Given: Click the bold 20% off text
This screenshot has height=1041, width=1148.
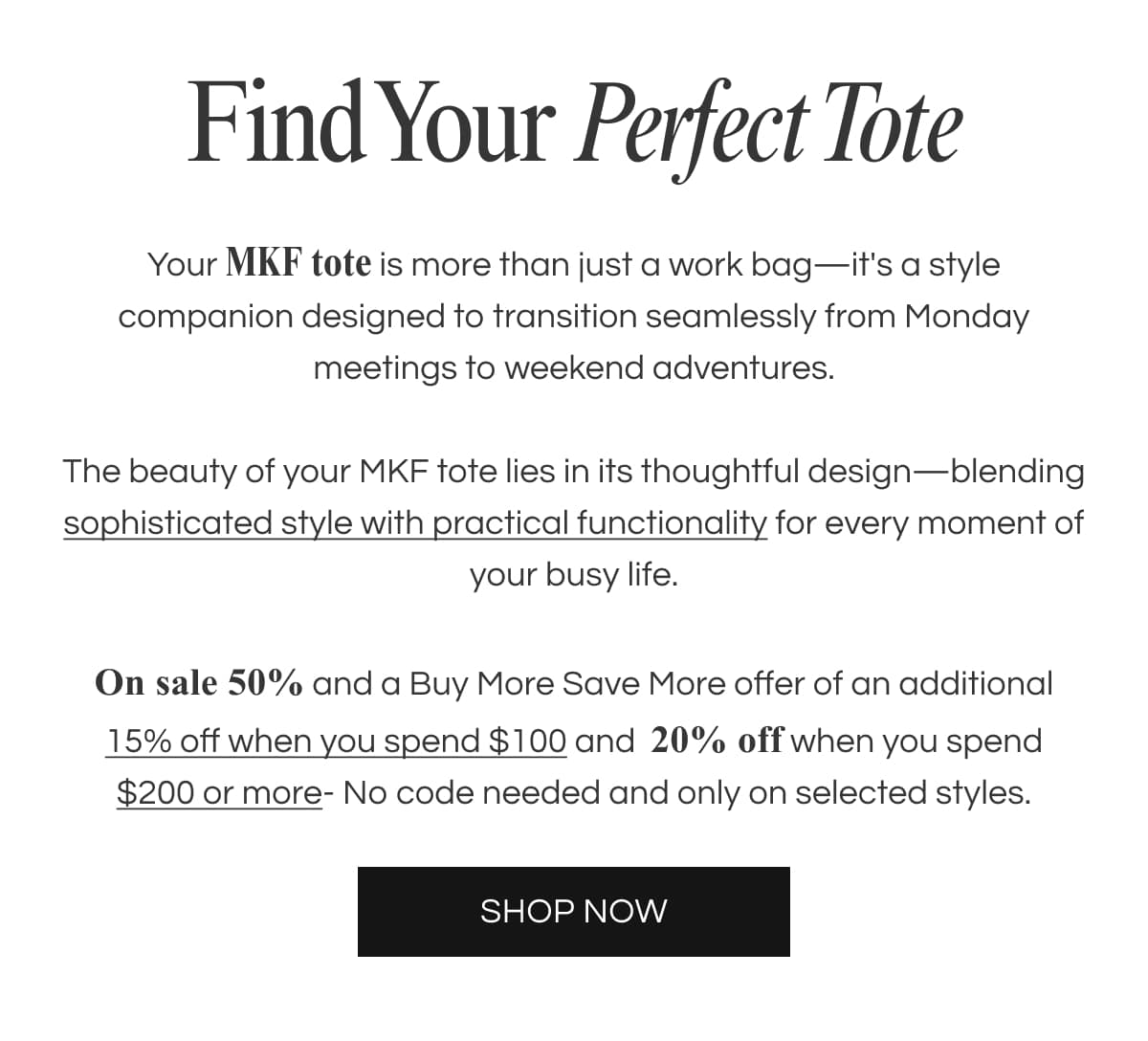Looking at the screenshot, I should [x=717, y=741].
